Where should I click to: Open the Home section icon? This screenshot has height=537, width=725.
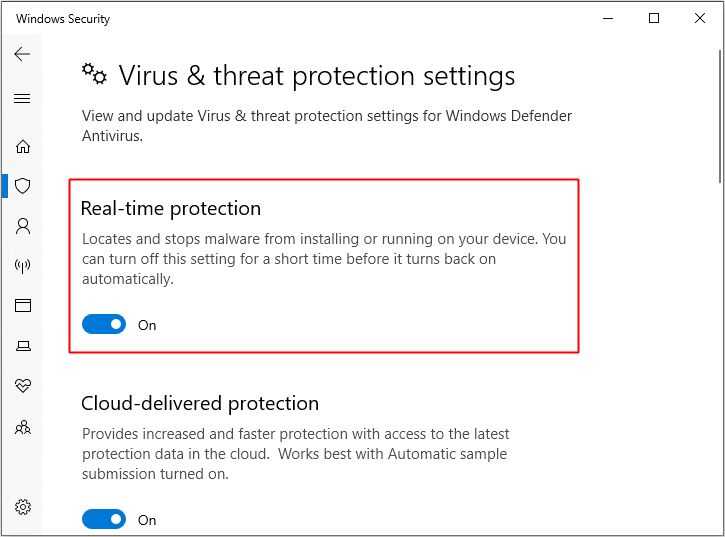click(23, 146)
